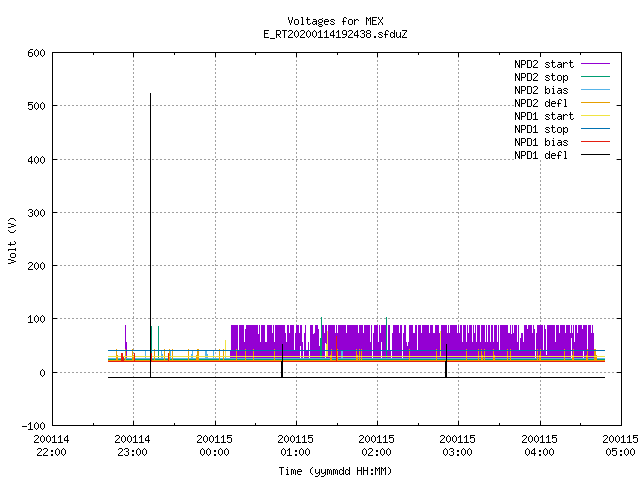Click the NPD2 bias legend label
This screenshot has height=480, width=640.
click(541, 90)
